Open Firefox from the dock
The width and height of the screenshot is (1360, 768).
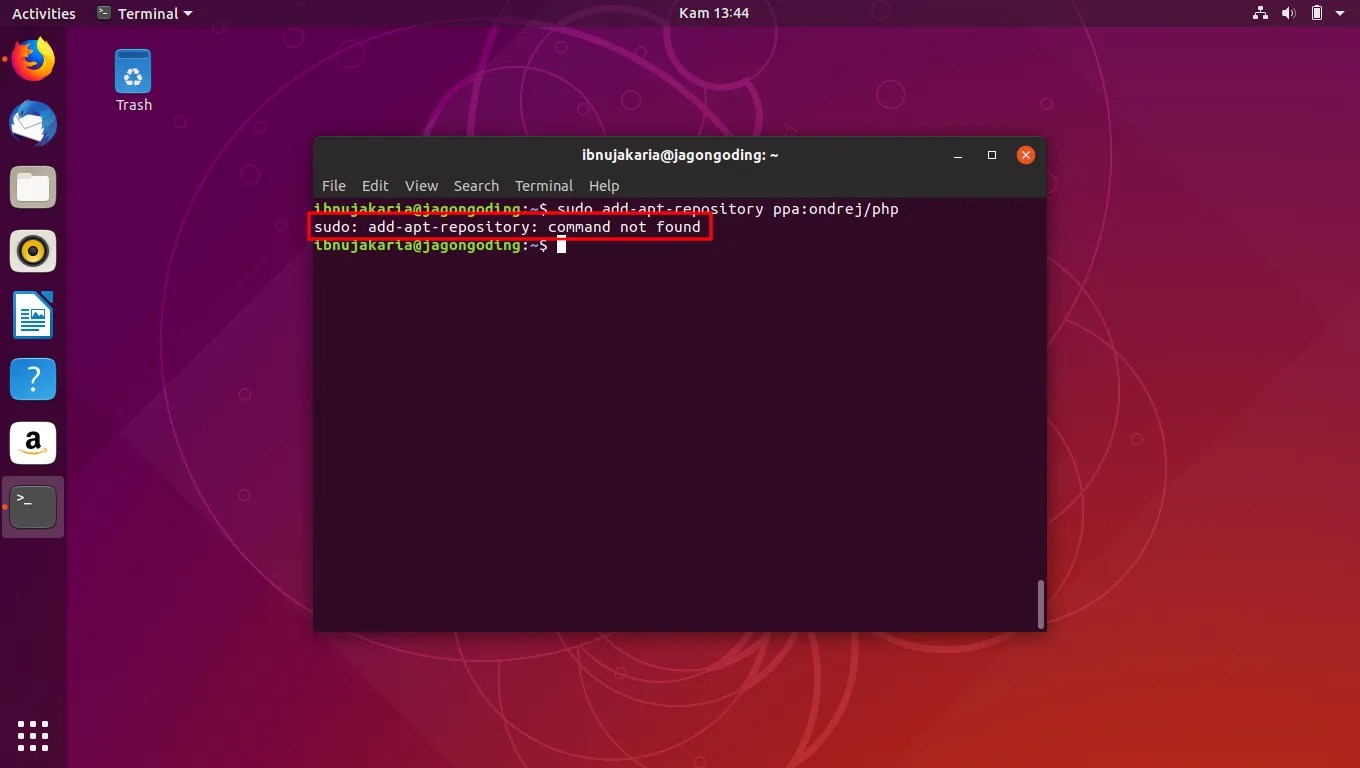[33, 59]
